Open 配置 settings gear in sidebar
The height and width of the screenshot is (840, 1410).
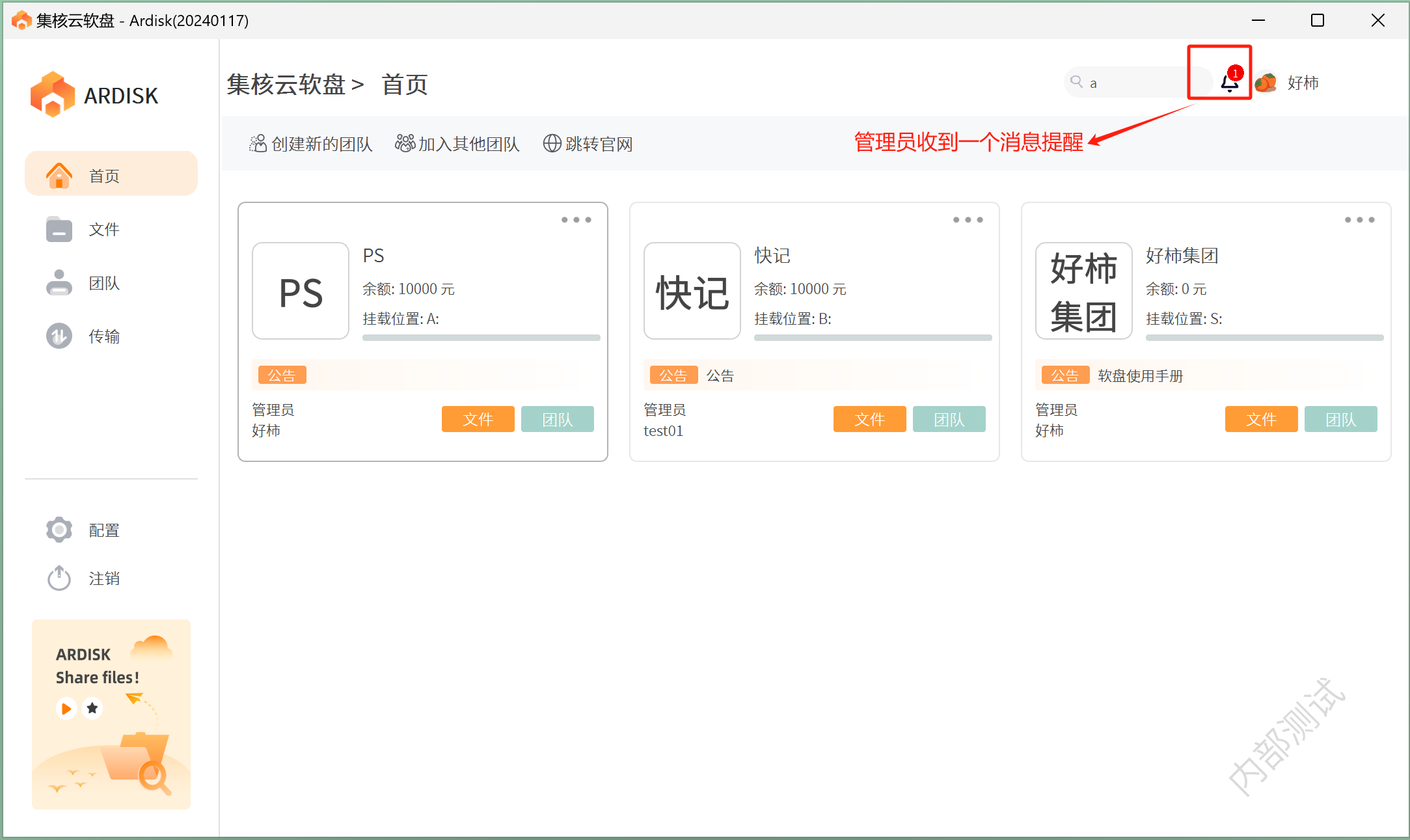(60, 530)
